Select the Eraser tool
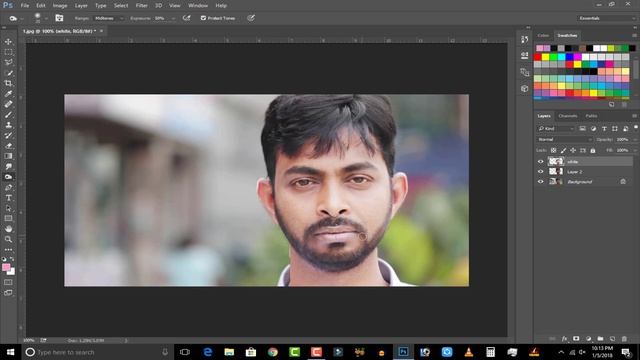640x360 pixels. (8, 146)
